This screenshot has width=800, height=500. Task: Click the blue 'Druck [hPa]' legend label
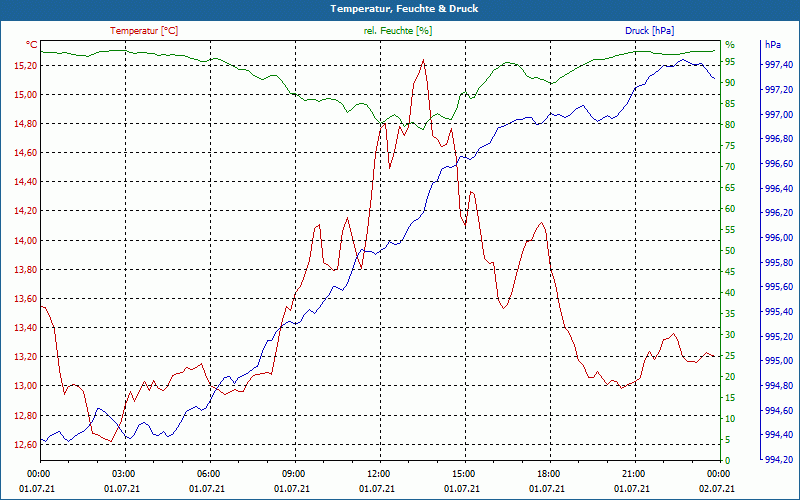[649, 31]
